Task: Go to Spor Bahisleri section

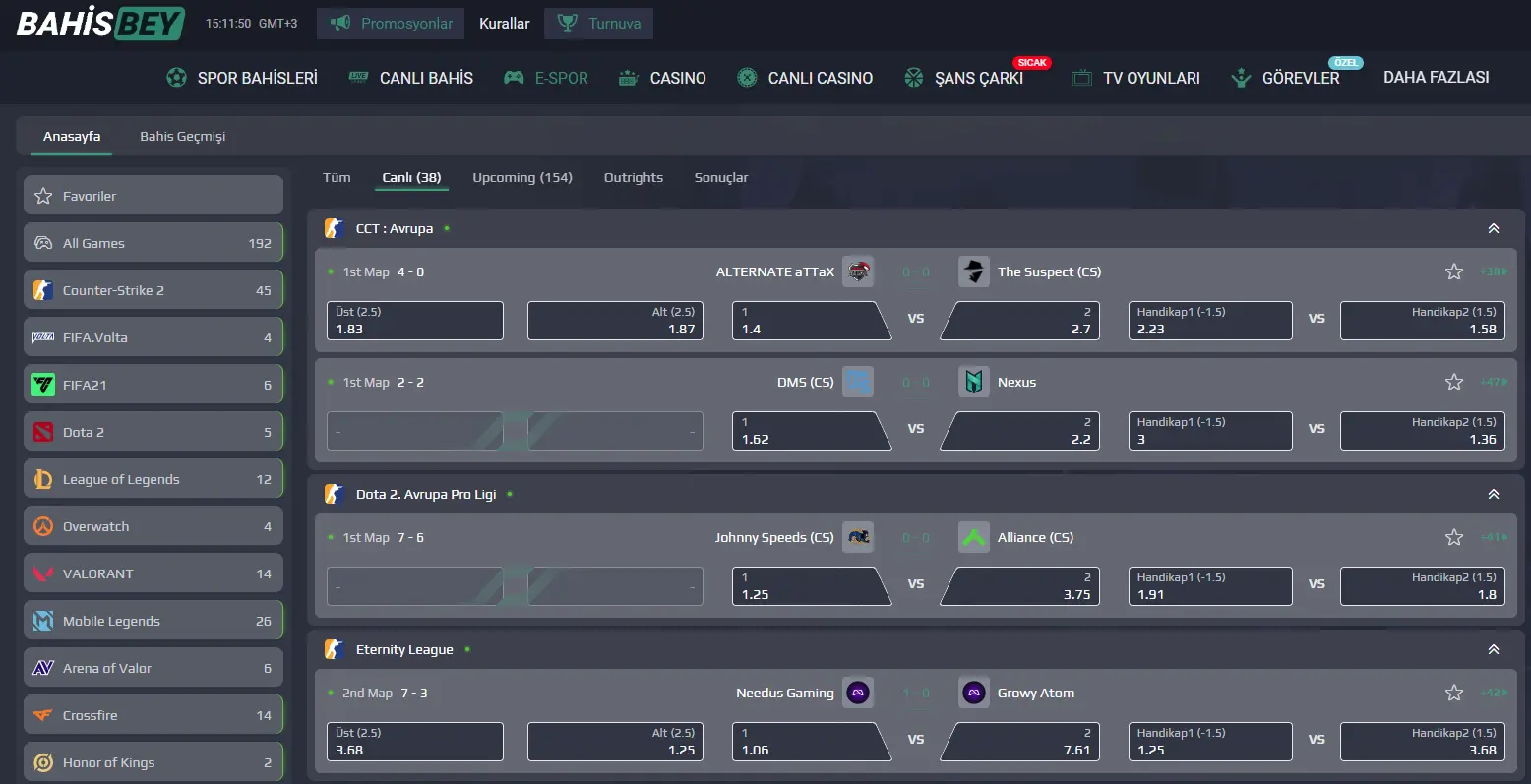Action: click(242, 78)
